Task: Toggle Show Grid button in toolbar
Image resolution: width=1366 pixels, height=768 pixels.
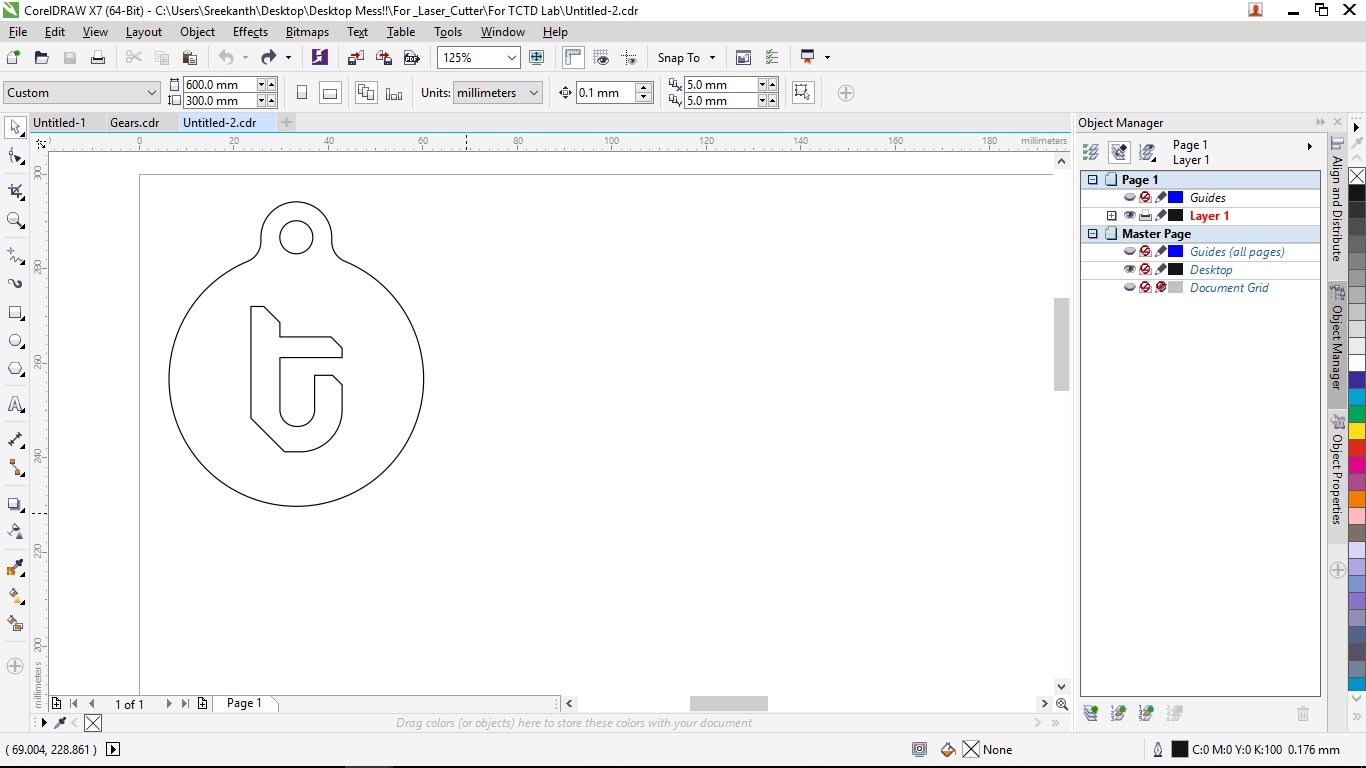Action: click(x=601, y=58)
